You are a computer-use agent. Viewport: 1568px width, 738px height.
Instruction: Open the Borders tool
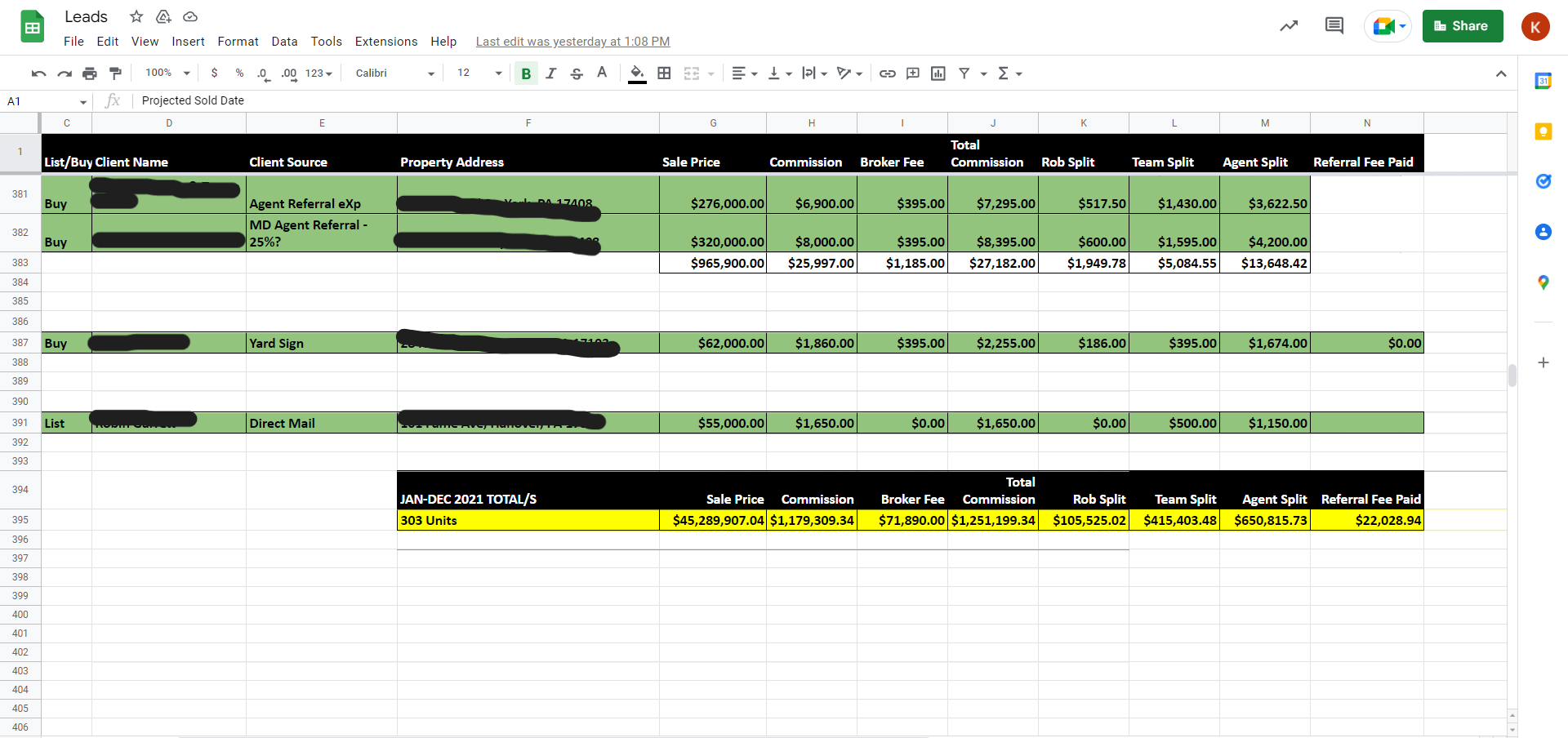coord(664,73)
